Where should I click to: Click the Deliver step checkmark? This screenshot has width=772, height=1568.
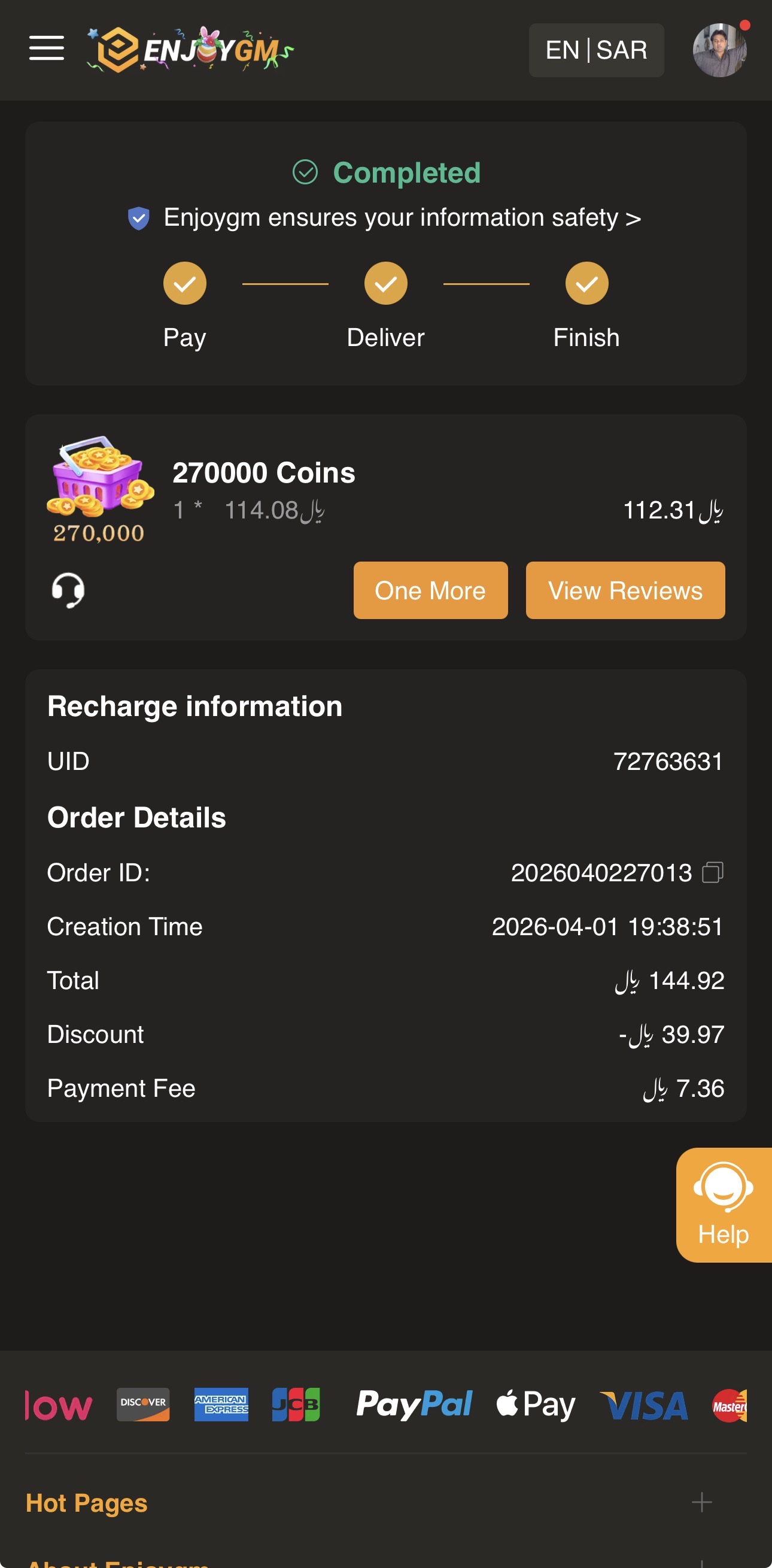point(385,283)
